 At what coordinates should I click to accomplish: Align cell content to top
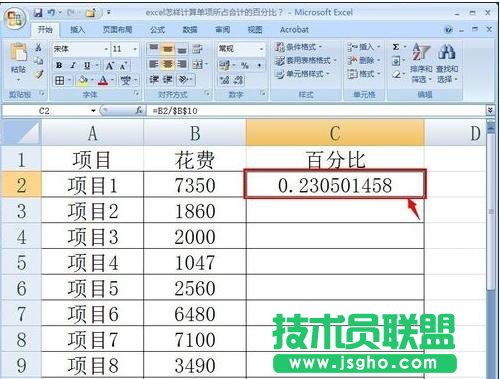pyautogui.click(x=154, y=49)
